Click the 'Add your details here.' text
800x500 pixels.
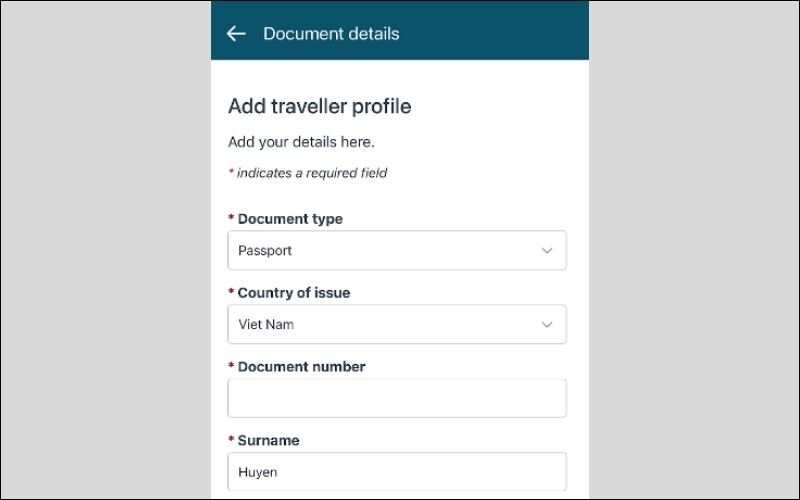301,142
